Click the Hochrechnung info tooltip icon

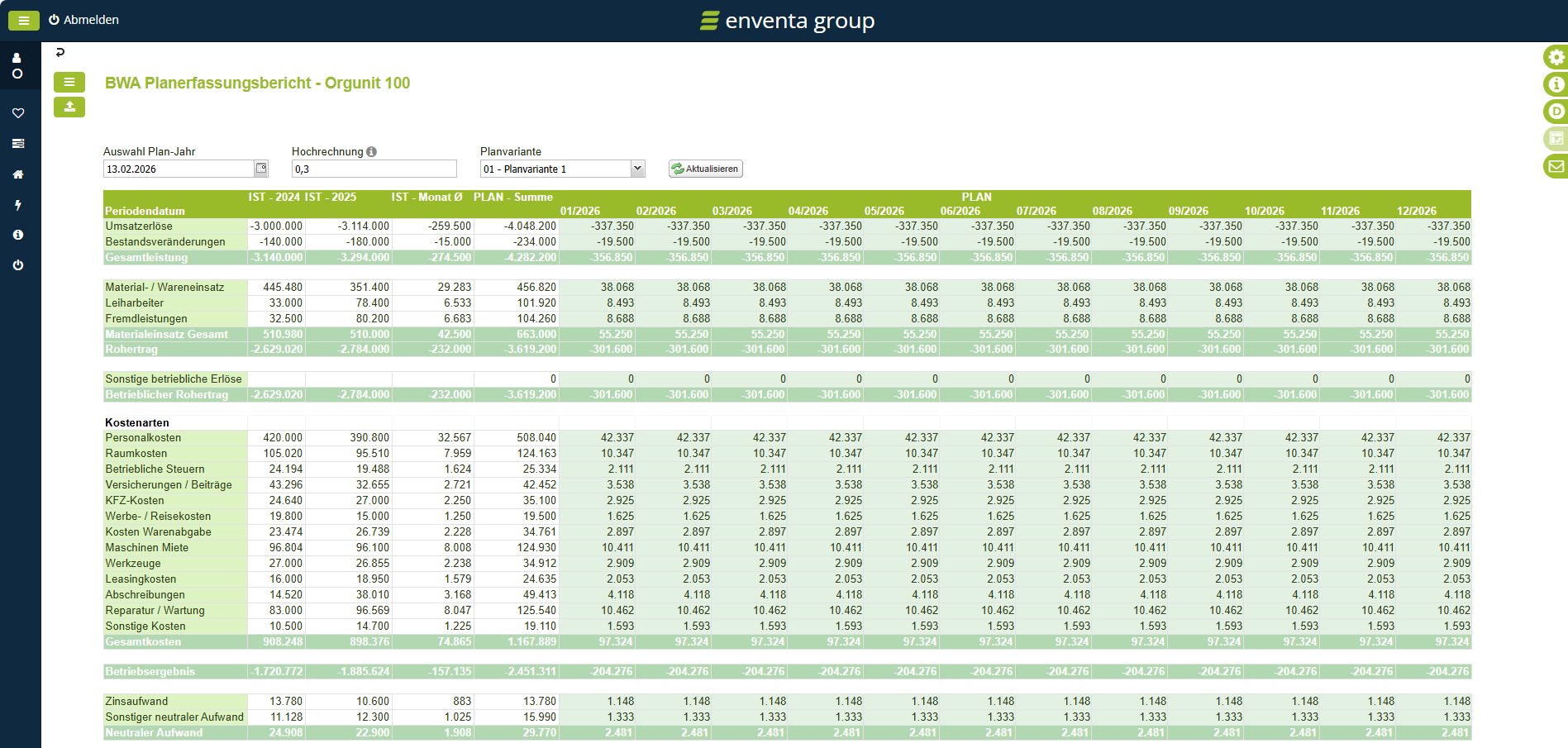pos(372,152)
